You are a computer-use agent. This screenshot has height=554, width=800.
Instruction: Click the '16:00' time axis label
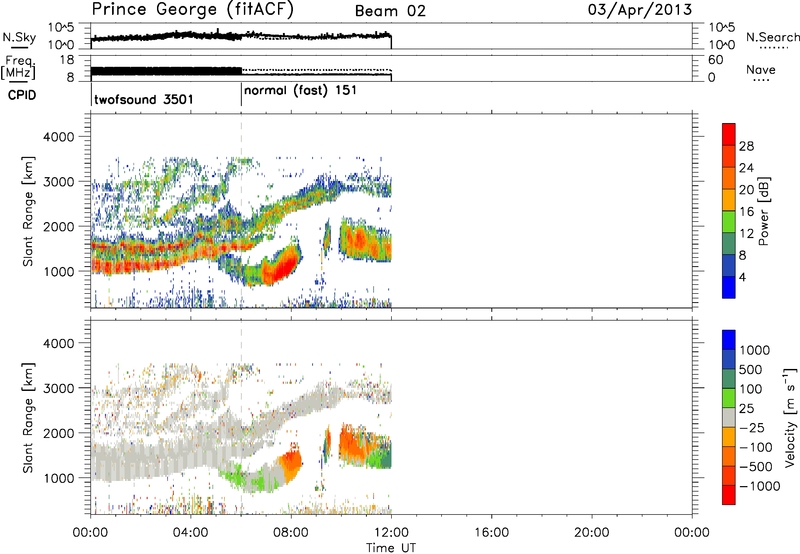pos(491,533)
